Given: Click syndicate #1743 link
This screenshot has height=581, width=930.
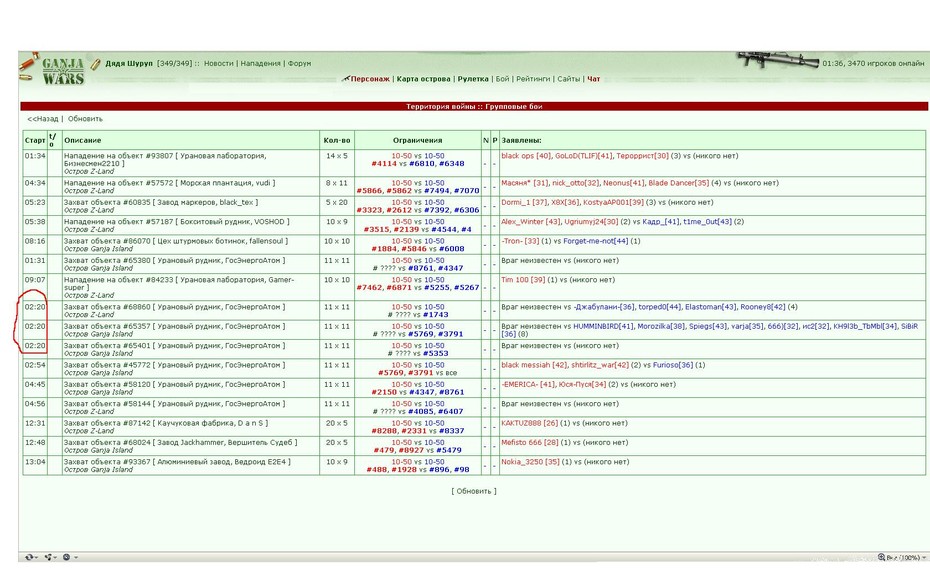Looking at the screenshot, I should click(436, 315).
